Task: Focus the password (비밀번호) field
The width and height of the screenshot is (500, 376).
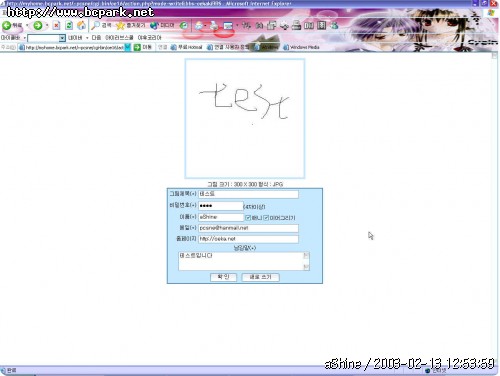Action: point(221,206)
